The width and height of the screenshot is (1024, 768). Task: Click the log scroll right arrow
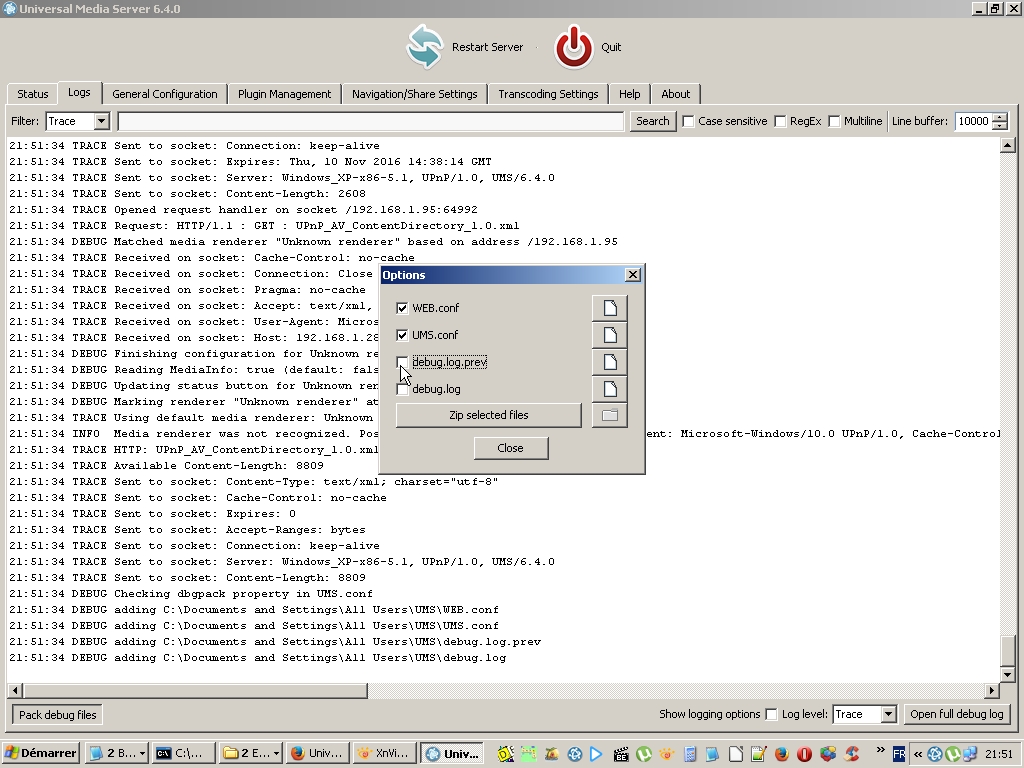coord(992,690)
